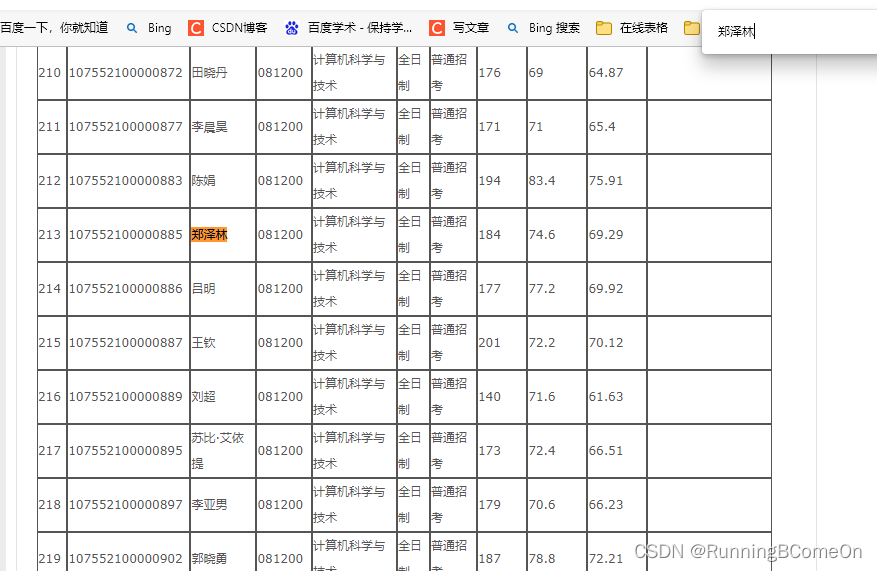Open CSDN博客 bookmark icon

(196, 28)
